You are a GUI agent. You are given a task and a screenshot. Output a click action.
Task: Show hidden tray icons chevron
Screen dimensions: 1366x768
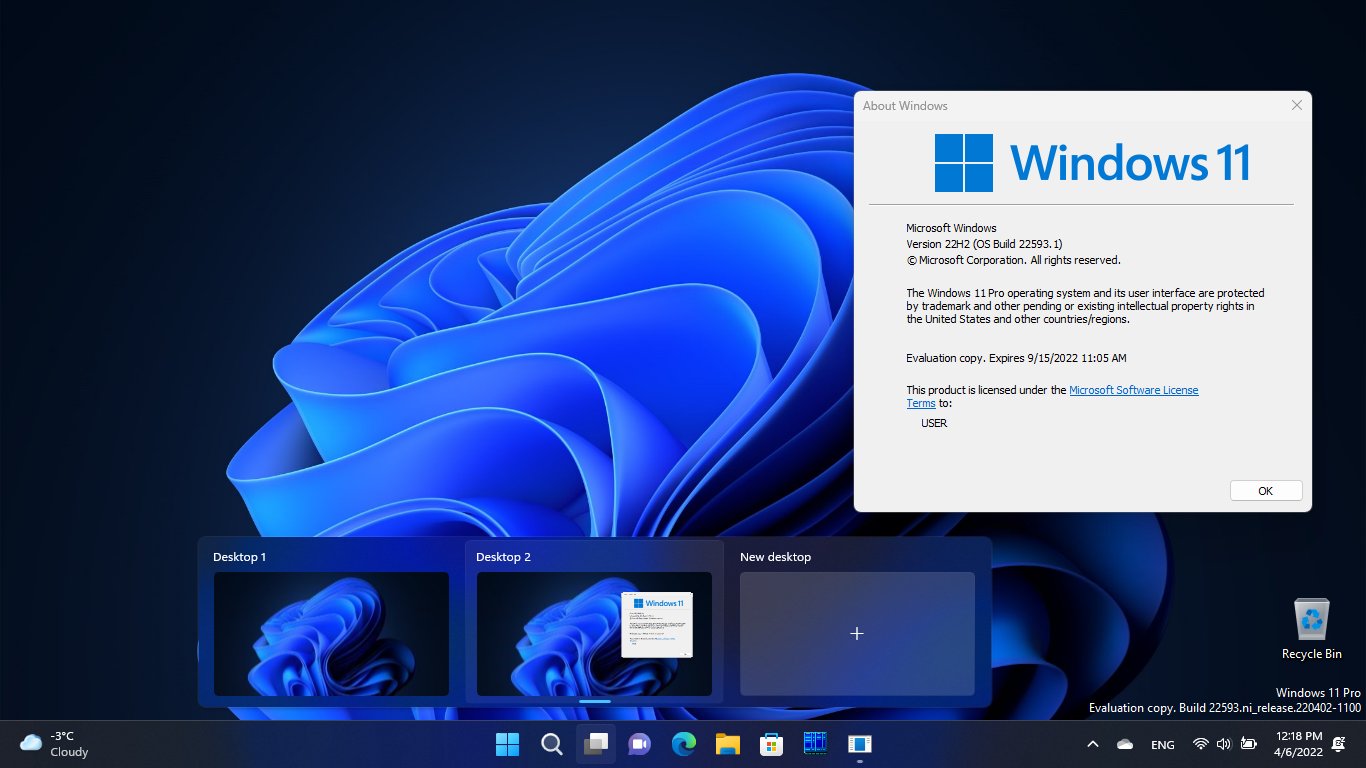coord(1093,744)
